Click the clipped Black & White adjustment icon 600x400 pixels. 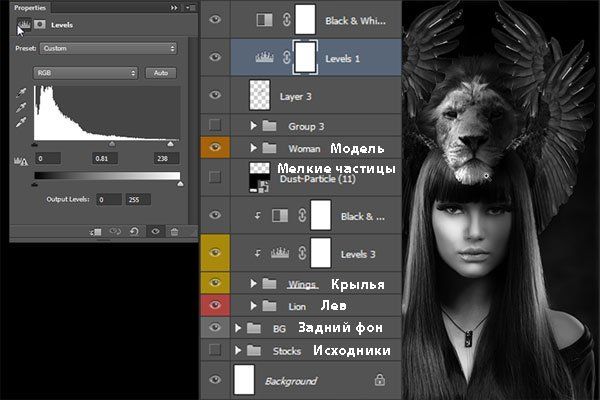click(x=280, y=216)
